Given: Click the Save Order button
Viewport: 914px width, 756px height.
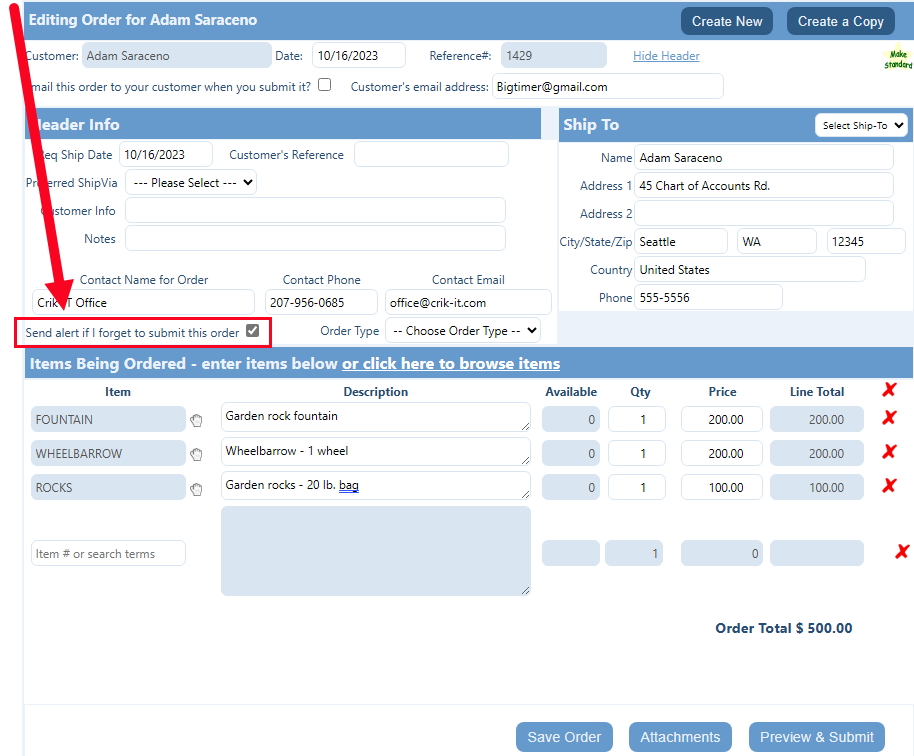Looking at the screenshot, I should pos(564,737).
